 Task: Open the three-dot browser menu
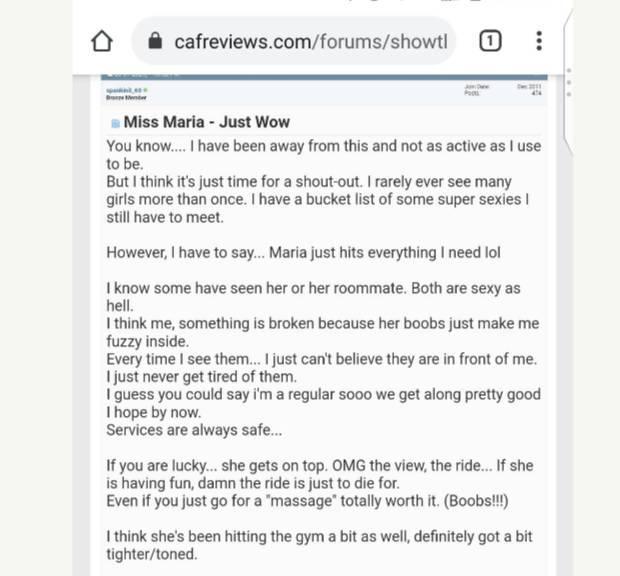click(539, 41)
